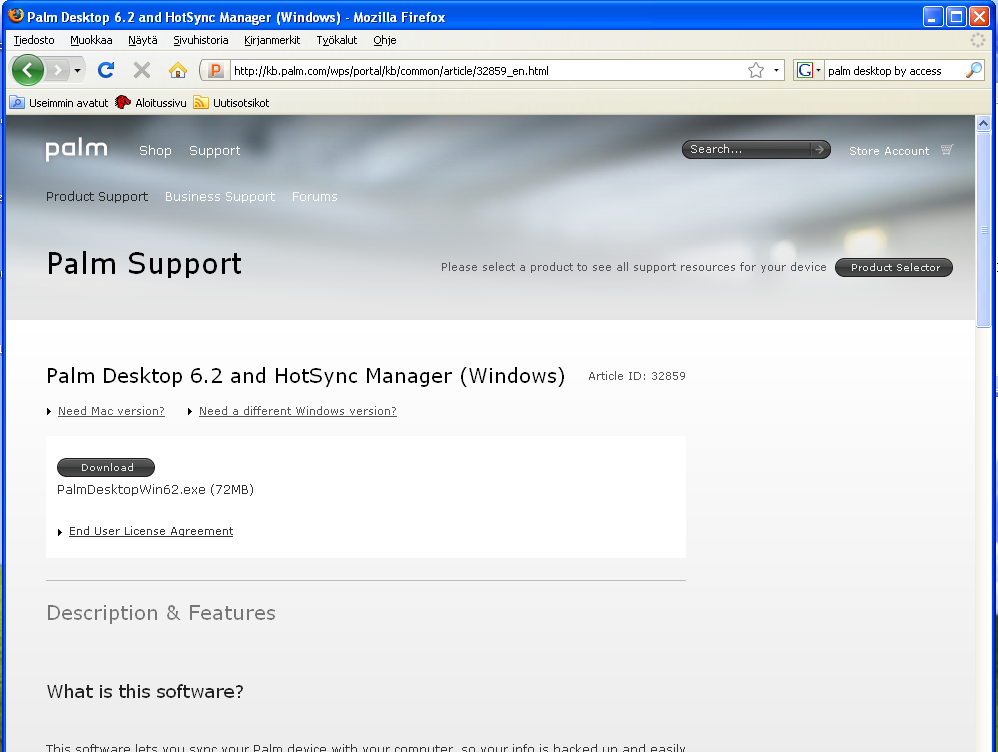
Task: Click the 'What is this software?' heading
Action: point(145,692)
